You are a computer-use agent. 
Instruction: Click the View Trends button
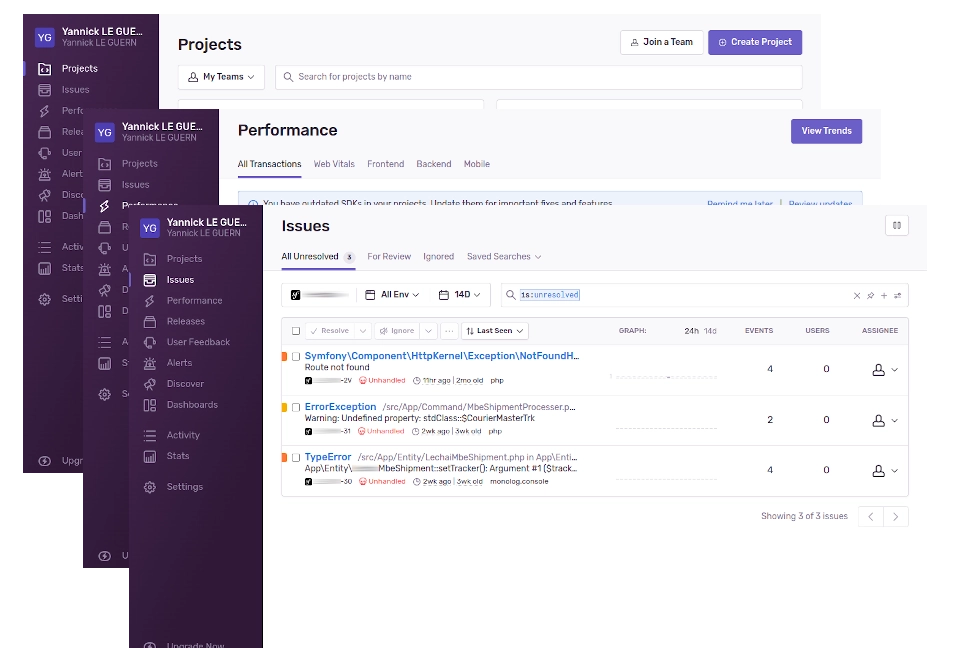[x=826, y=131]
